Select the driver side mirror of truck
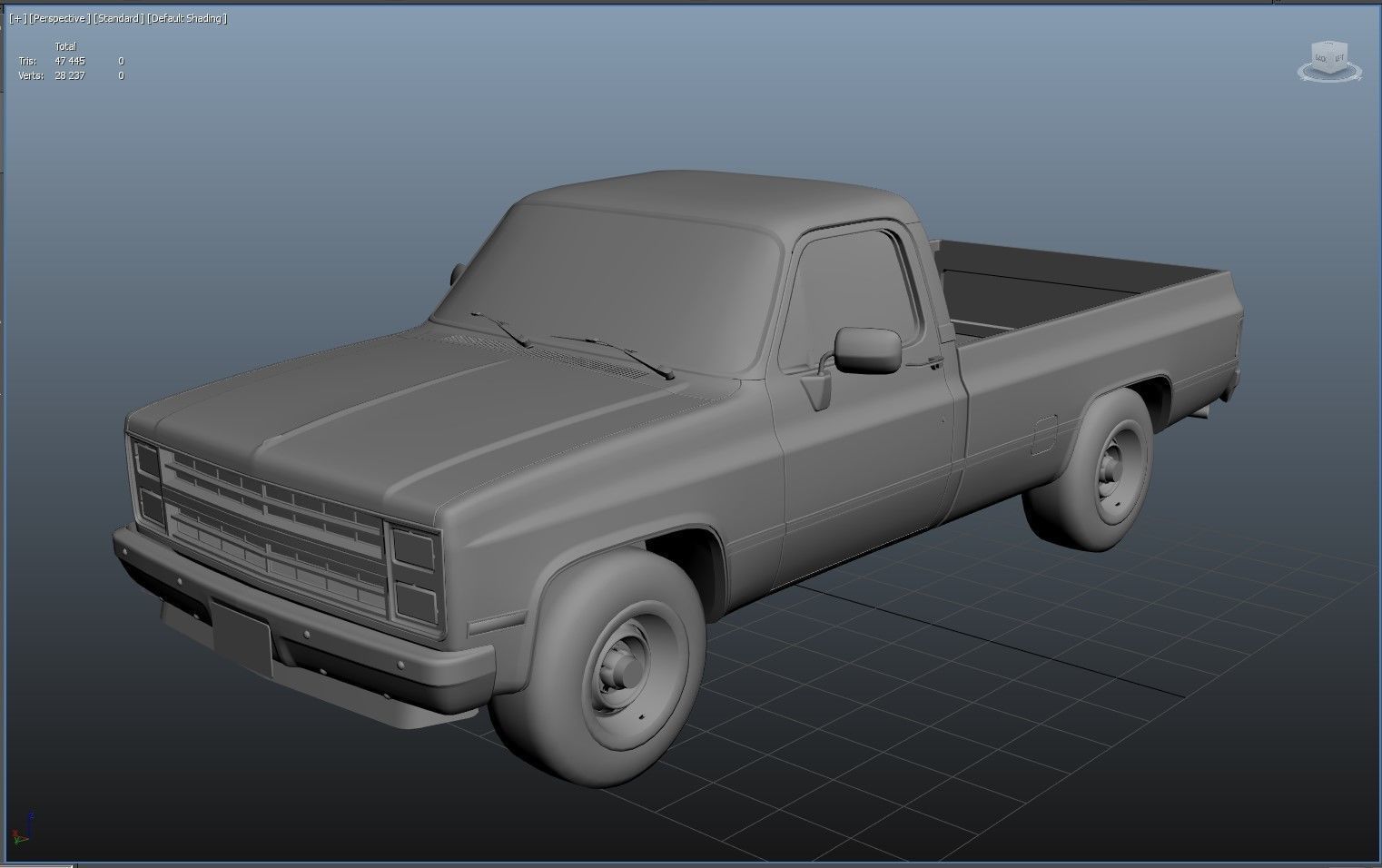Viewport: 1382px width, 868px height. coord(867,350)
